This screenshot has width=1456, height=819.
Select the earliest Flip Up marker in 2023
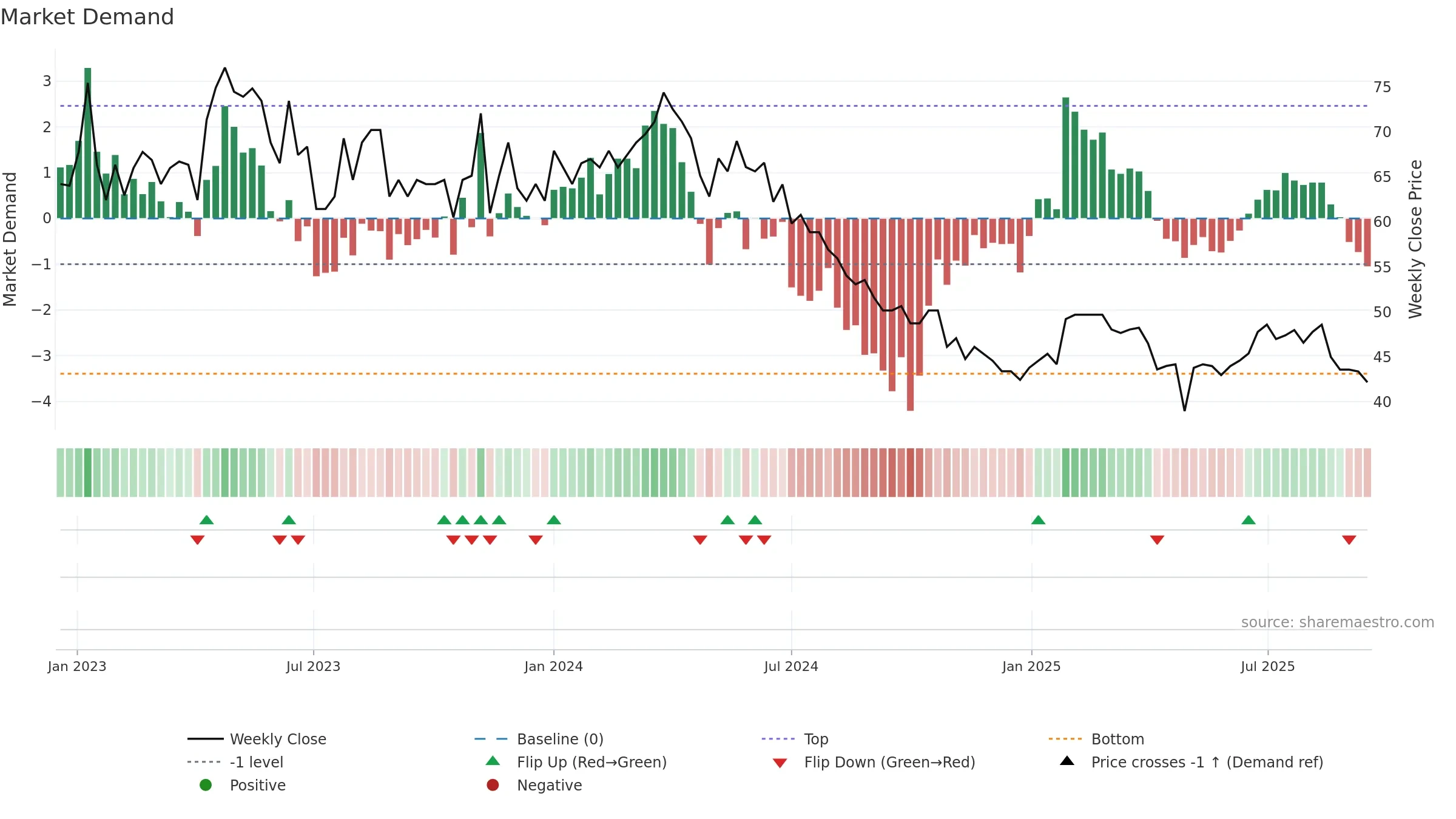[206, 520]
